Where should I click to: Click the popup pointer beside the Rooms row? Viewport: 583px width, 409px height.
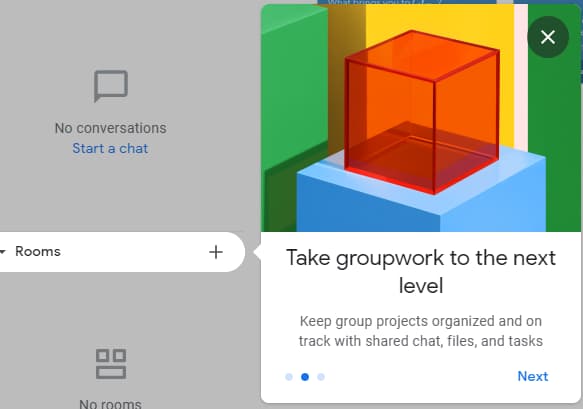[x=257, y=252]
